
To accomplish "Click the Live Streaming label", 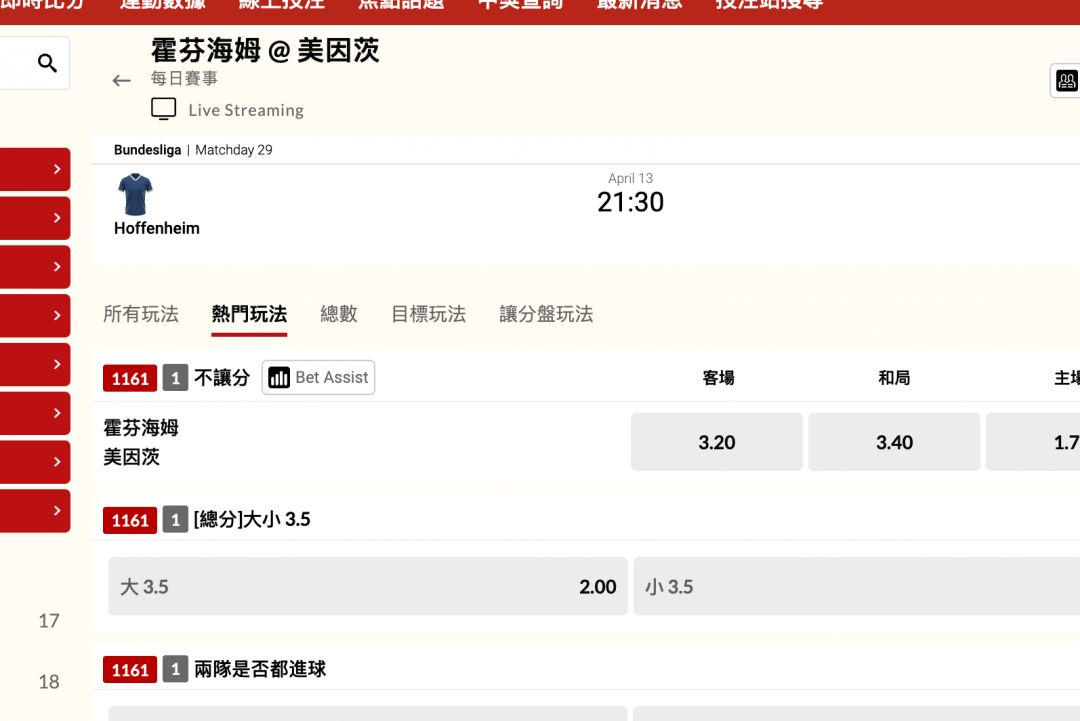I will (246, 110).
